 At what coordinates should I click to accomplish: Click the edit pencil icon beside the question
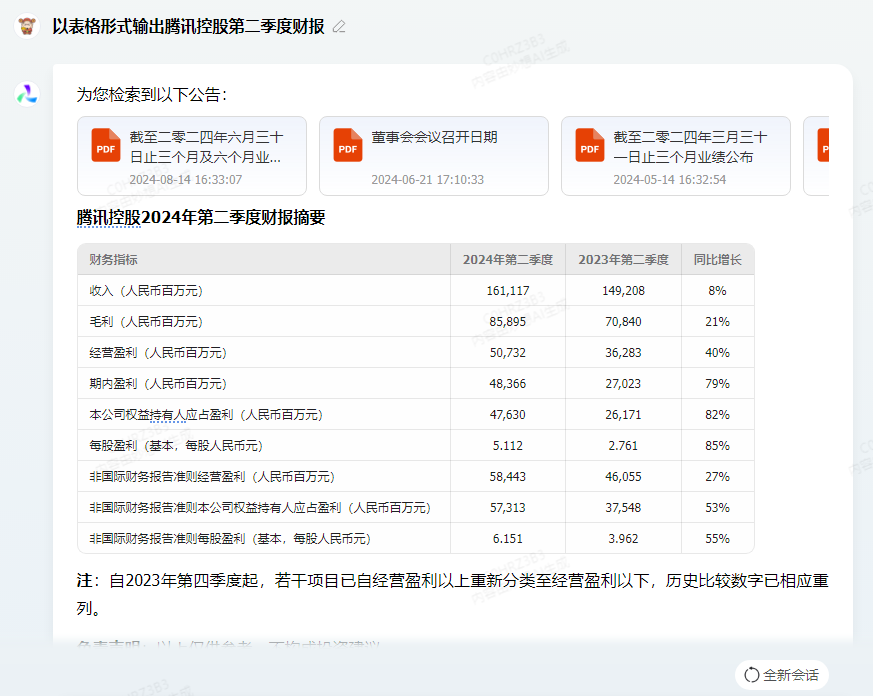click(339, 26)
